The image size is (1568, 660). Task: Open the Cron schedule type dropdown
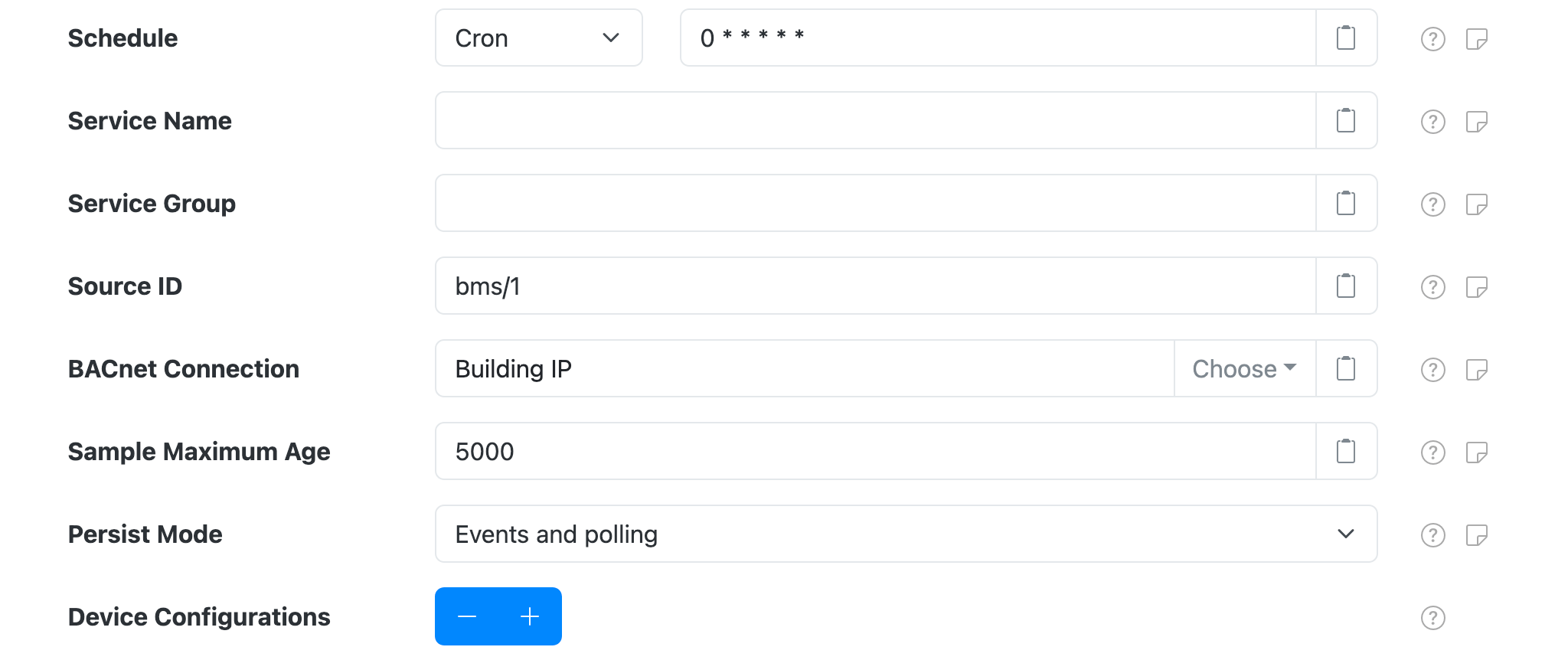tap(538, 37)
